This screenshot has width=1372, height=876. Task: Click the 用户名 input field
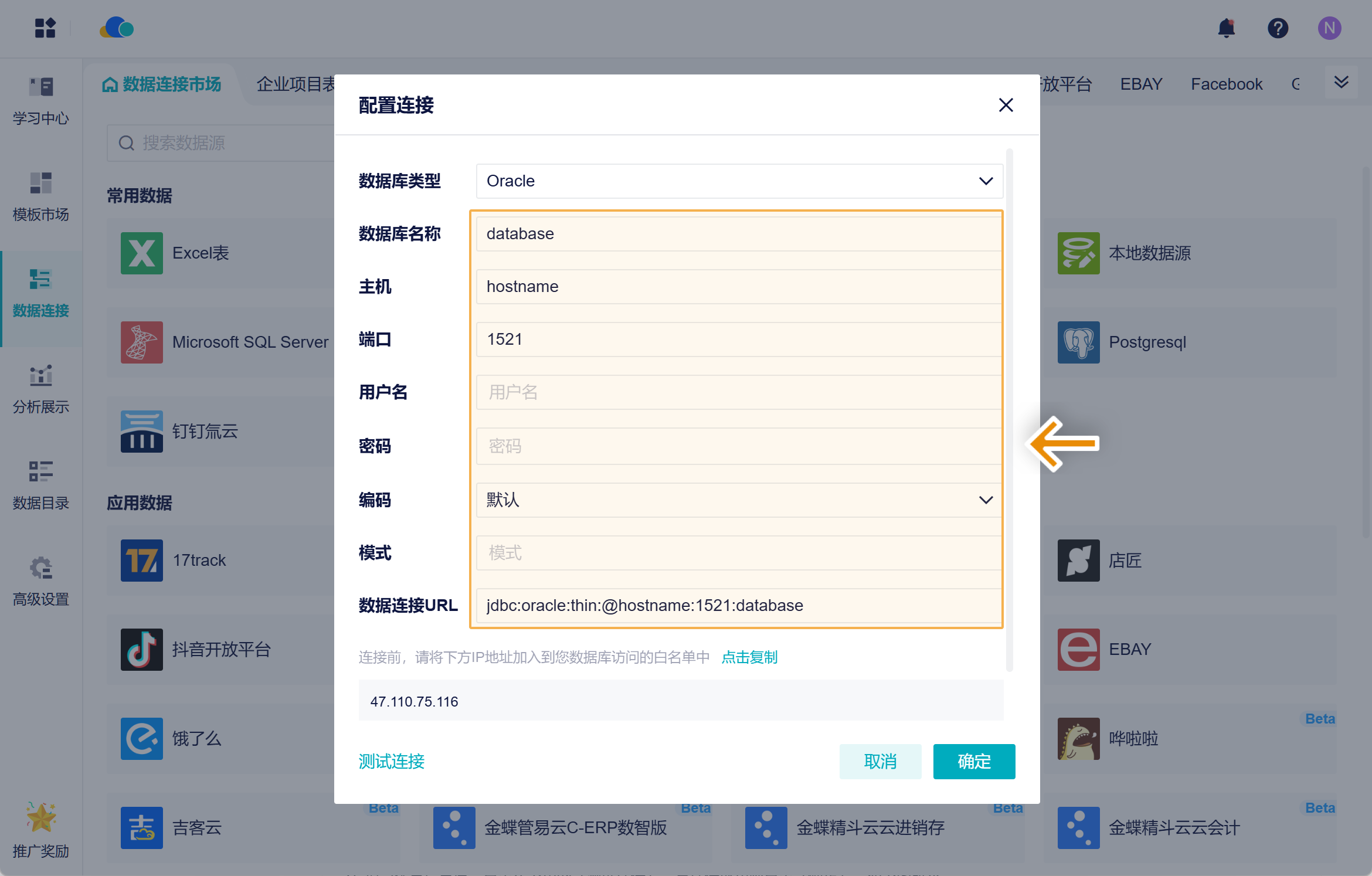pyautogui.click(x=739, y=392)
